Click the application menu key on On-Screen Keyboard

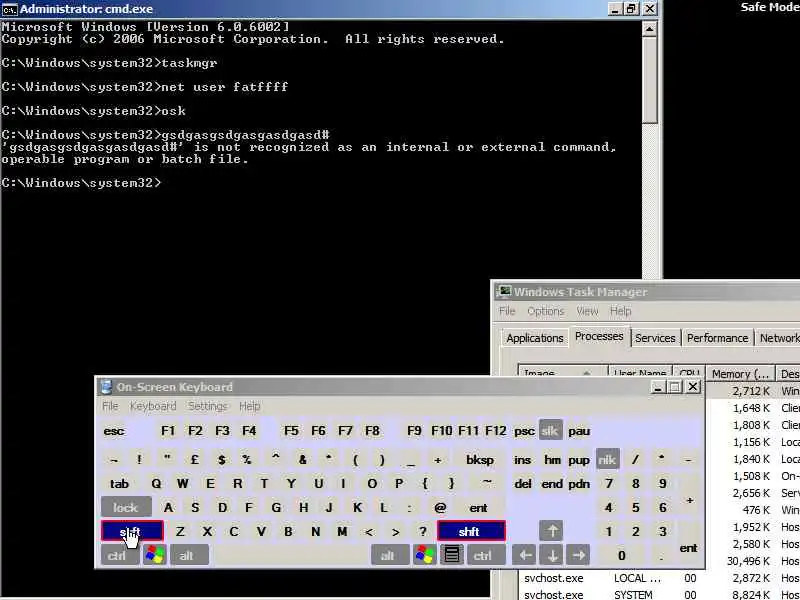pos(452,555)
